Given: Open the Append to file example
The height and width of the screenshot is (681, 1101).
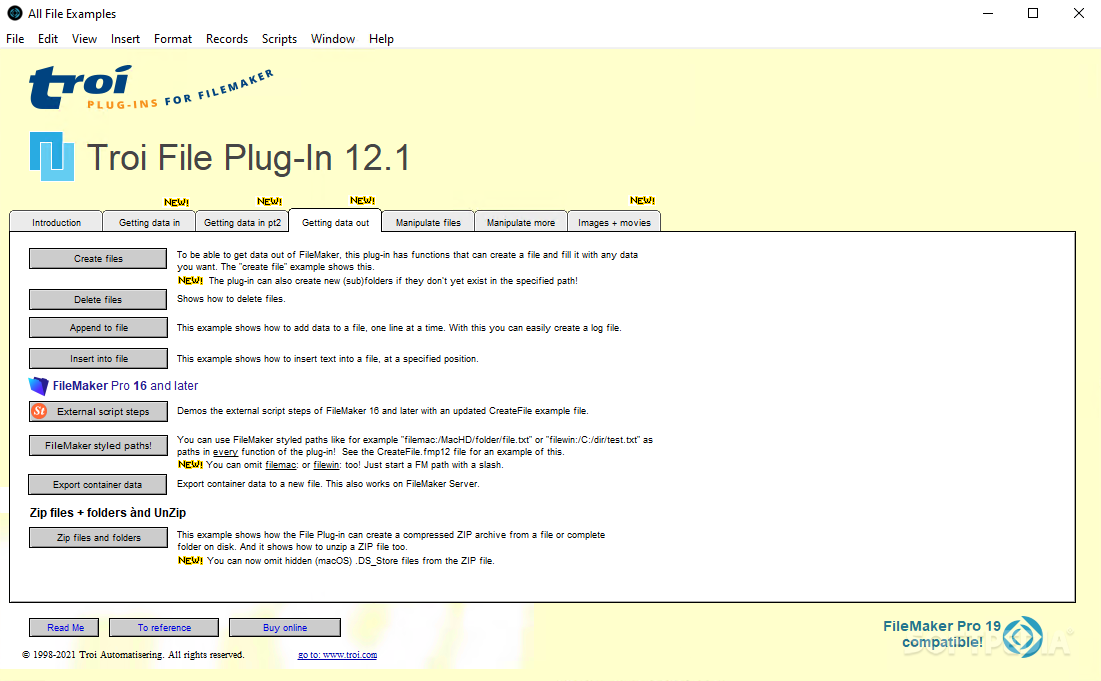Looking at the screenshot, I should coord(98,327).
